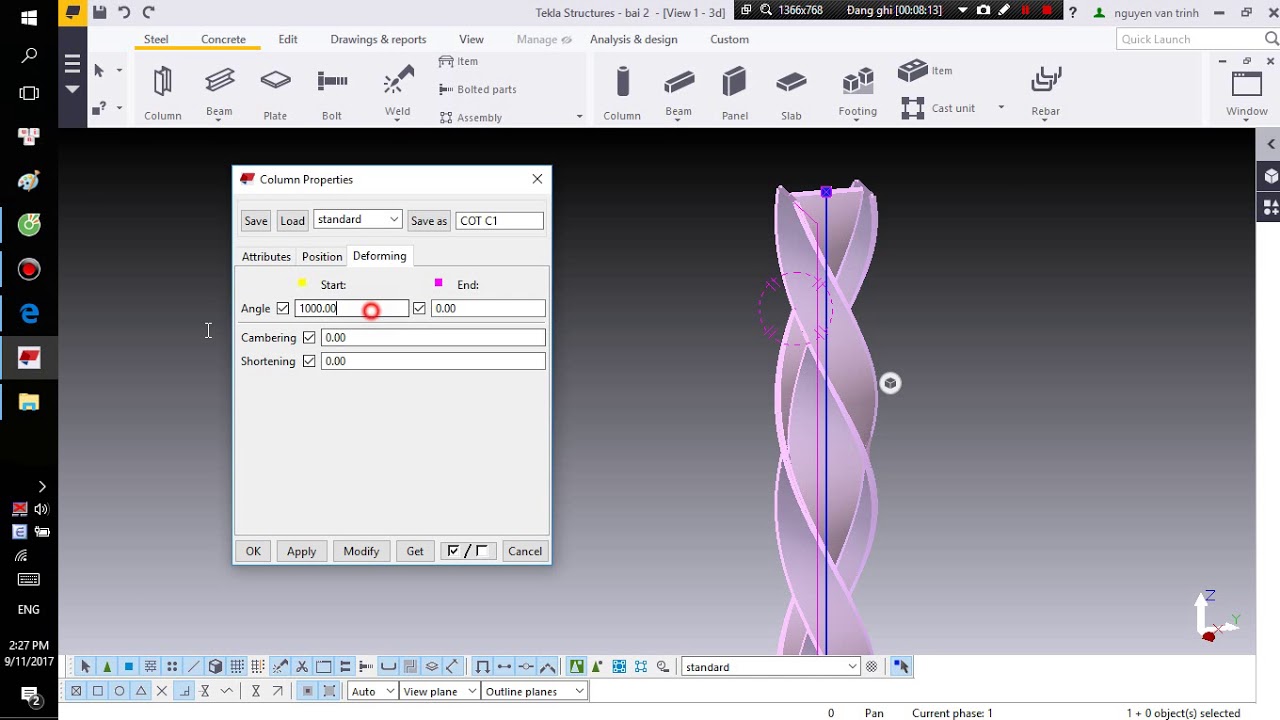
Task: Open the View plane dropdown
Action: coord(438,691)
